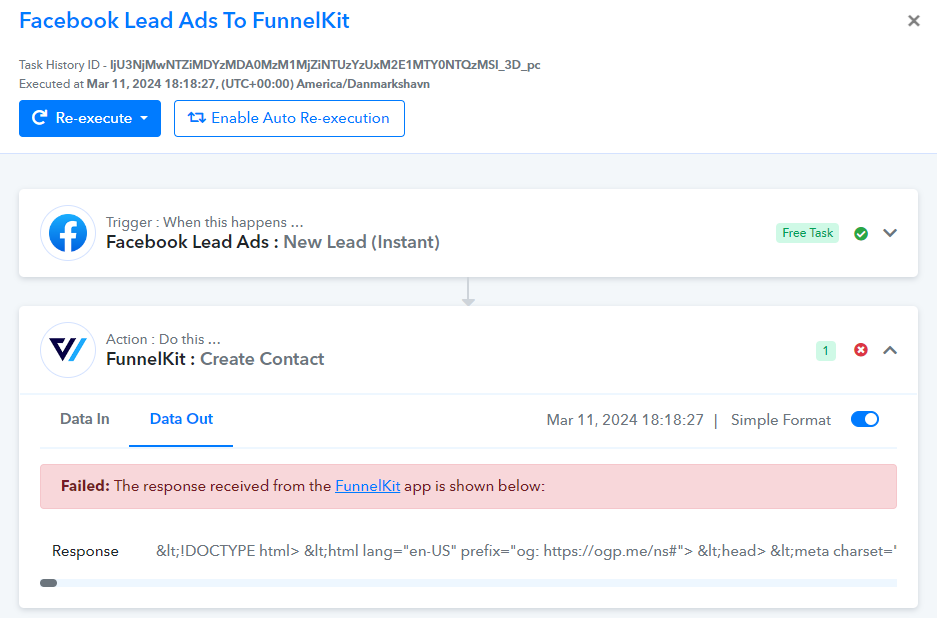937x618 pixels.
Task: Click the Mar 11, 2024 18:18:27 timestamp in Data Out
Action: pyautogui.click(x=625, y=420)
